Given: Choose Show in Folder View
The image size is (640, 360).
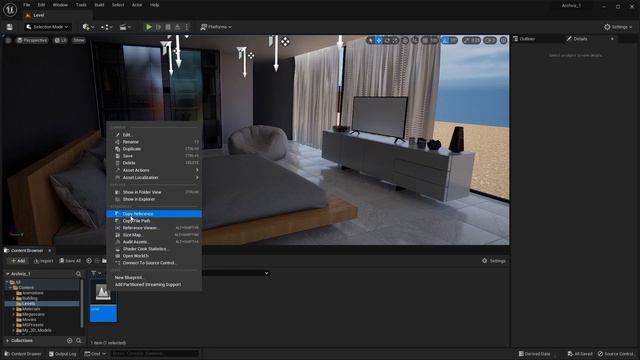Looking at the screenshot, I should pyautogui.click(x=154, y=192).
